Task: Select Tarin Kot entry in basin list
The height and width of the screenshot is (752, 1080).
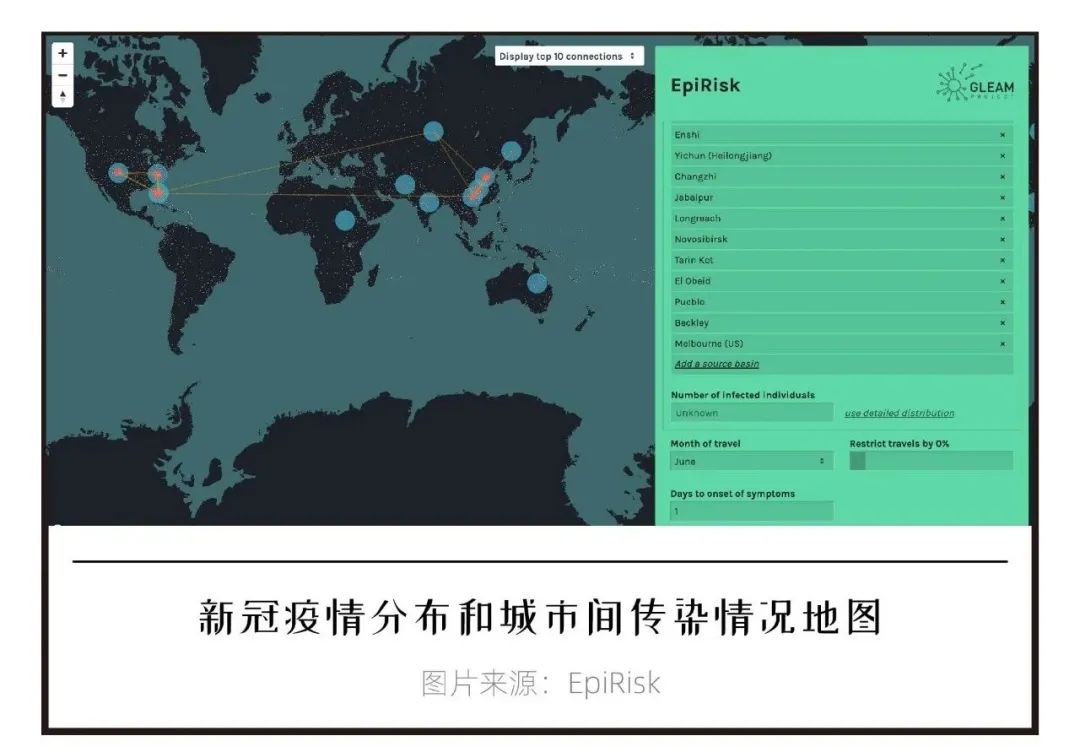Action: click(842, 260)
